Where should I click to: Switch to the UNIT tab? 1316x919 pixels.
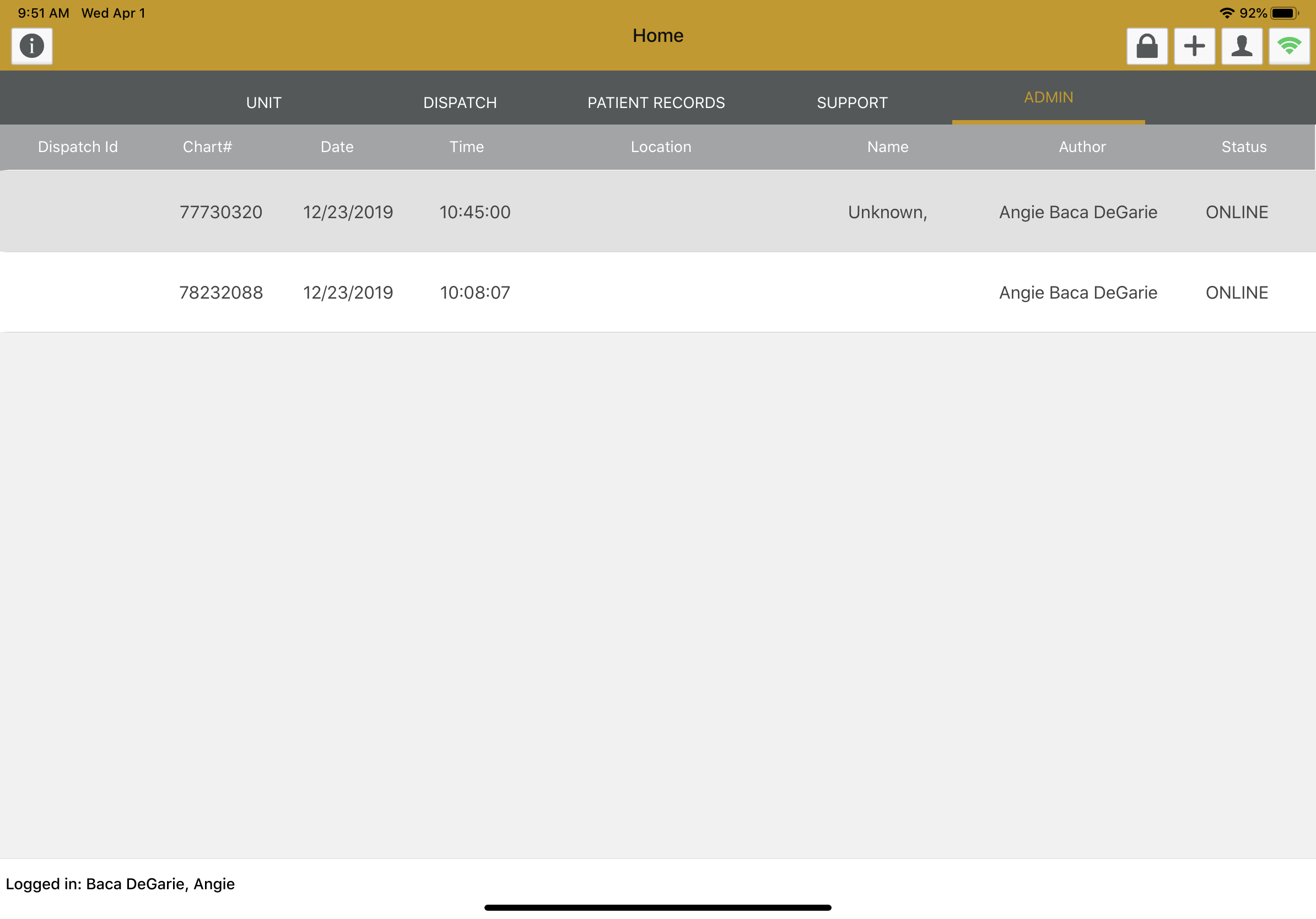[263, 102]
